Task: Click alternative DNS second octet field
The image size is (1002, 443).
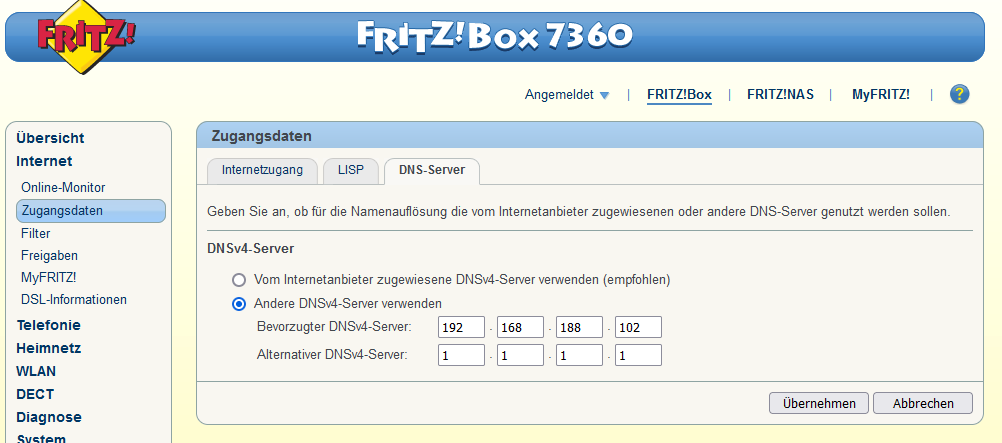Action: [x=520, y=355]
